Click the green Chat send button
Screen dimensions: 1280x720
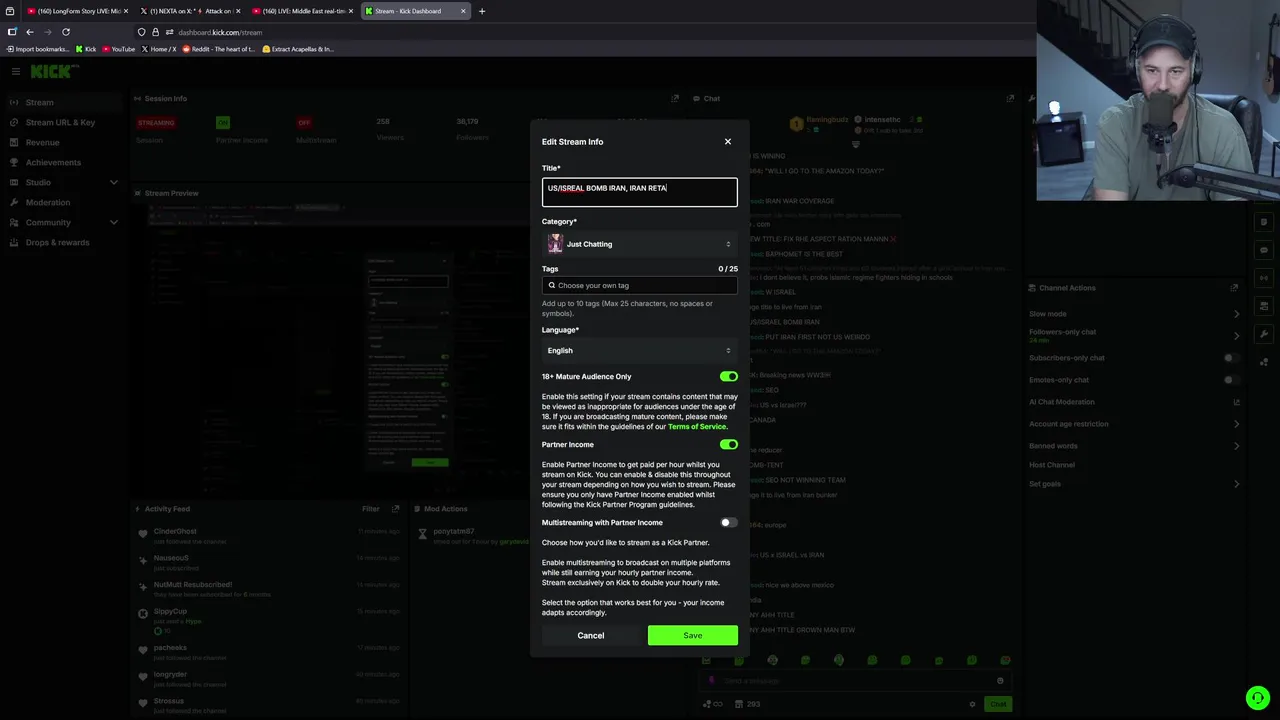[x=998, y=704]
